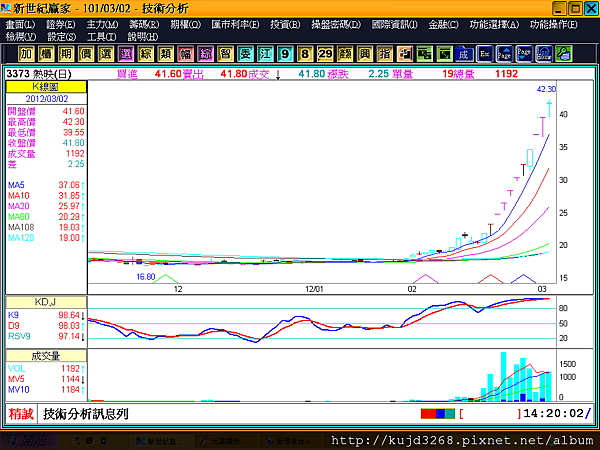This screenshot has width=600, height=450.
Task: Click the D9 value 98.03
Action: click(69, 326)
